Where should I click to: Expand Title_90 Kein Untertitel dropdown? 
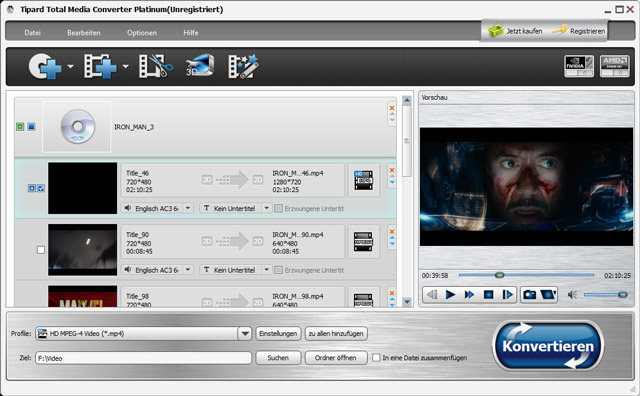coord(266,270)
